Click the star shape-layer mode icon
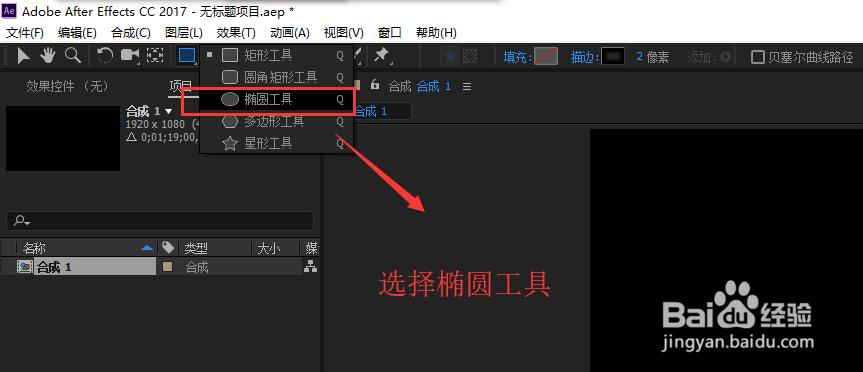 (x=450, y=56)
